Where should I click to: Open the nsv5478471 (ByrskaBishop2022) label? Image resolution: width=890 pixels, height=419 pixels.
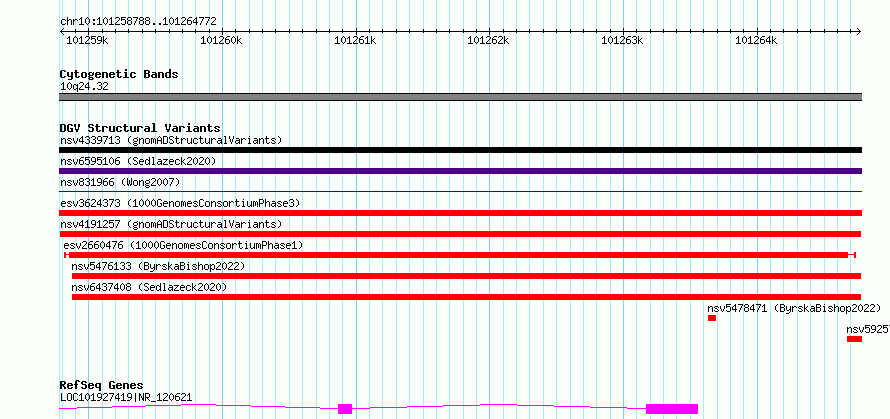point(794,308)
